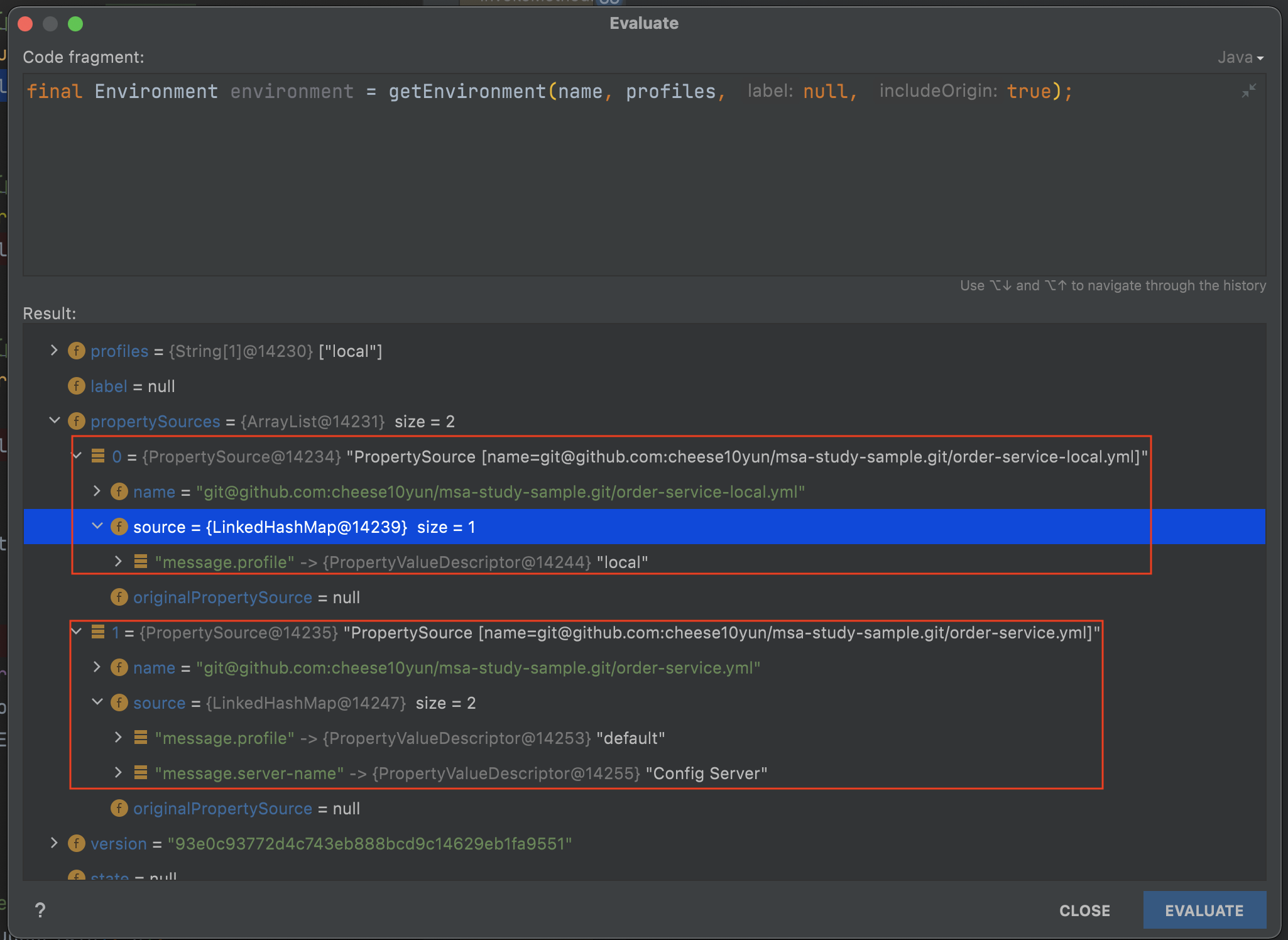Click the field icon next to version
1288x940 pixels.
77,843
